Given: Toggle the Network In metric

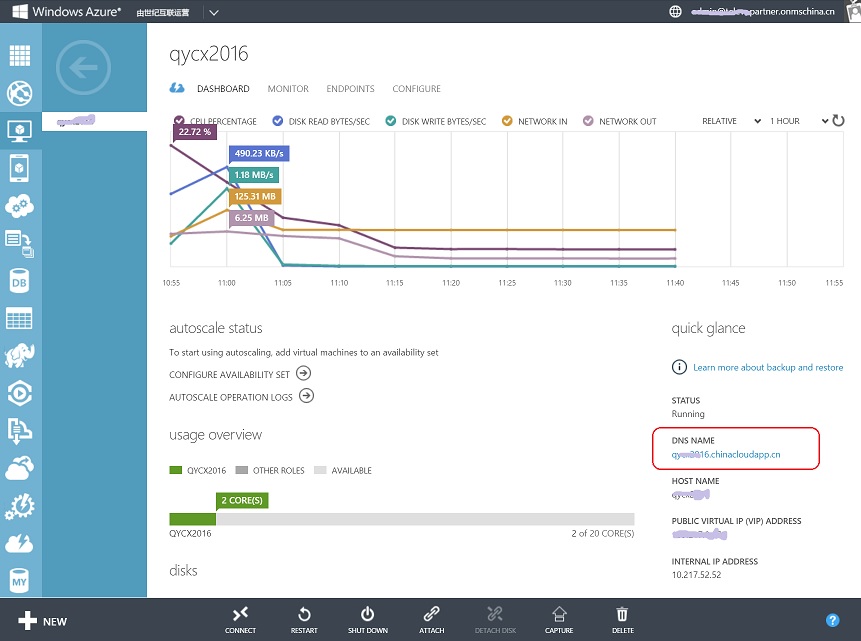Looking at the screenshot, I should (507, 121).
